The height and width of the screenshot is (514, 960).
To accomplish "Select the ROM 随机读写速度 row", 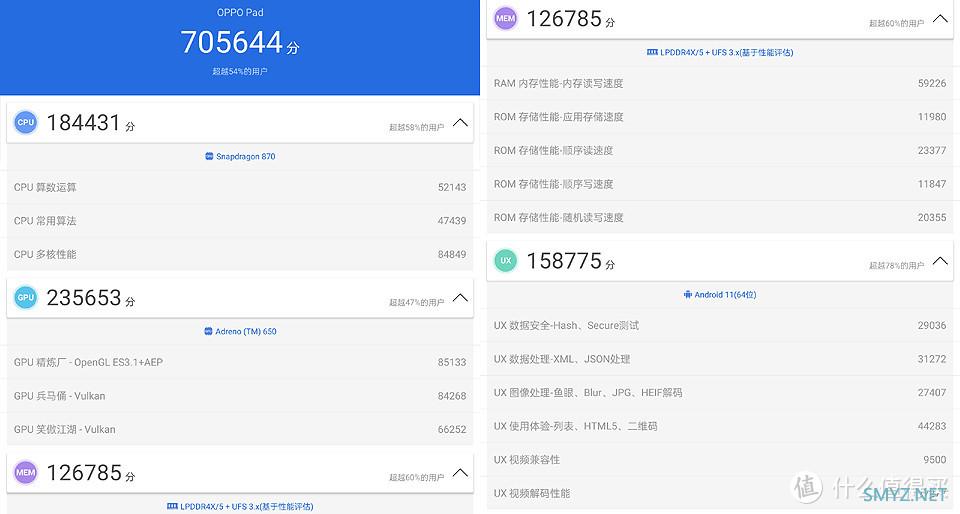I will (720, 218).
